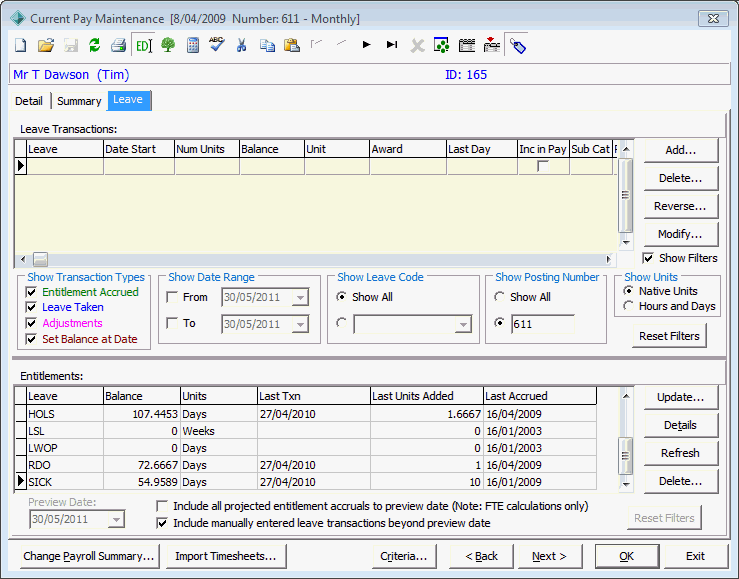Click the Update... entitlements button
Screen dimensions: 739x579
[681, 397]
